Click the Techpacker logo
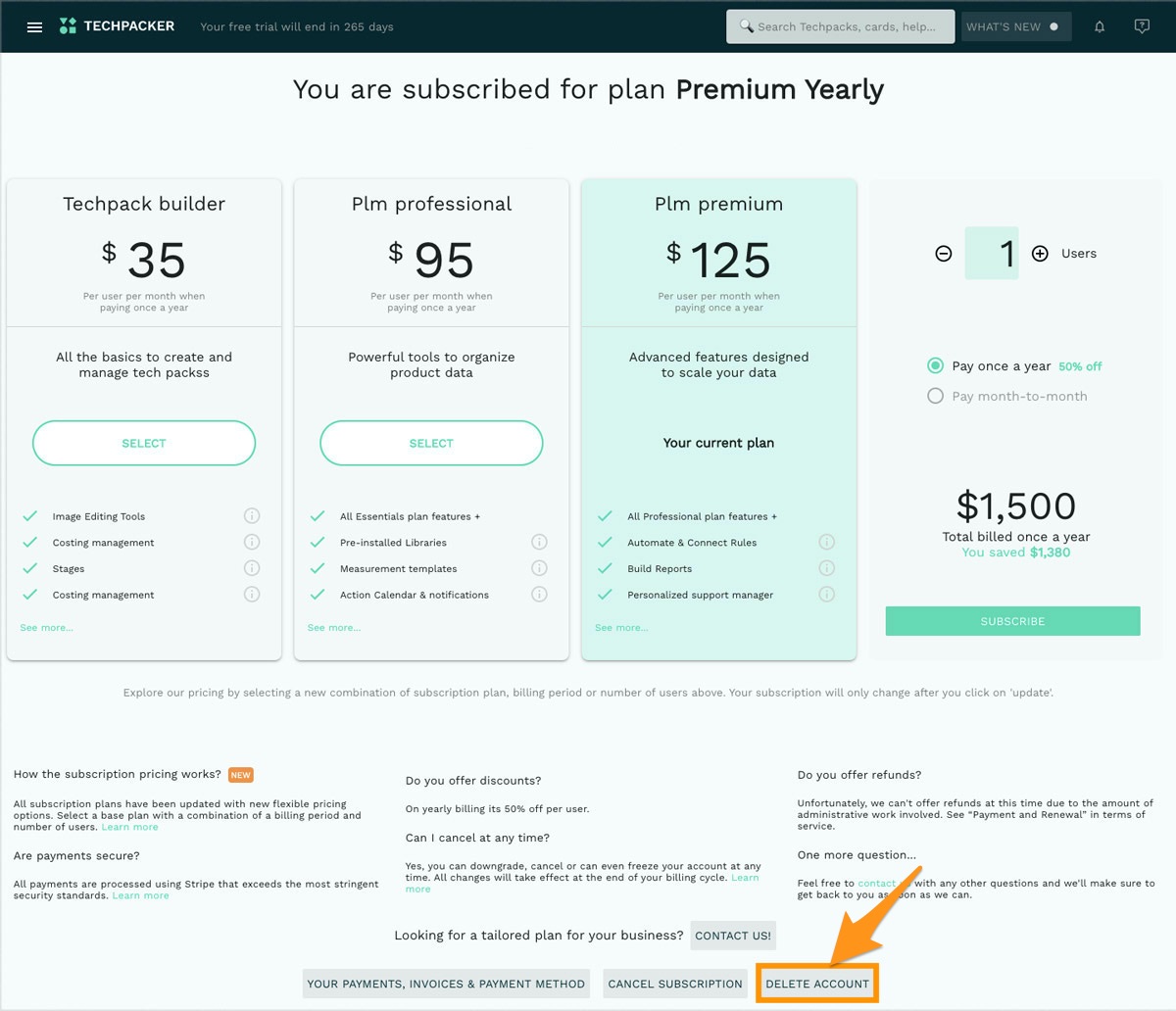1176x1011 pixels. click(x=117, y=26)
